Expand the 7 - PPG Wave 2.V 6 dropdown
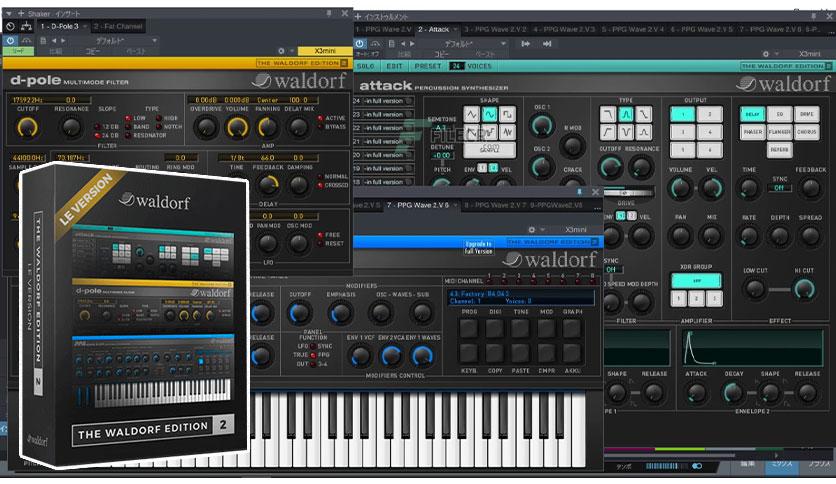This screenshot has height=484, width=836. (455, 205)
